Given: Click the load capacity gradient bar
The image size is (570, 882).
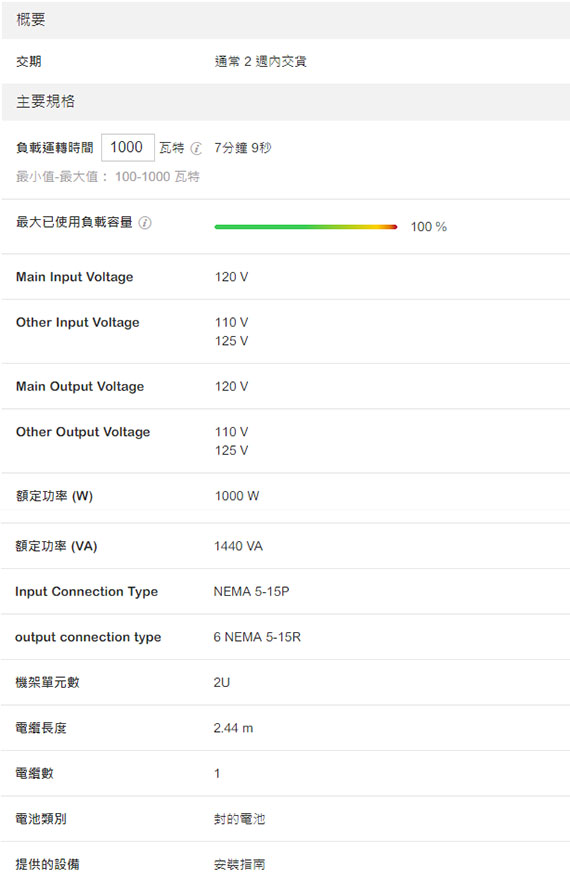Looking at the screenshot, I should pyautogui.click(x=306, y=227).
